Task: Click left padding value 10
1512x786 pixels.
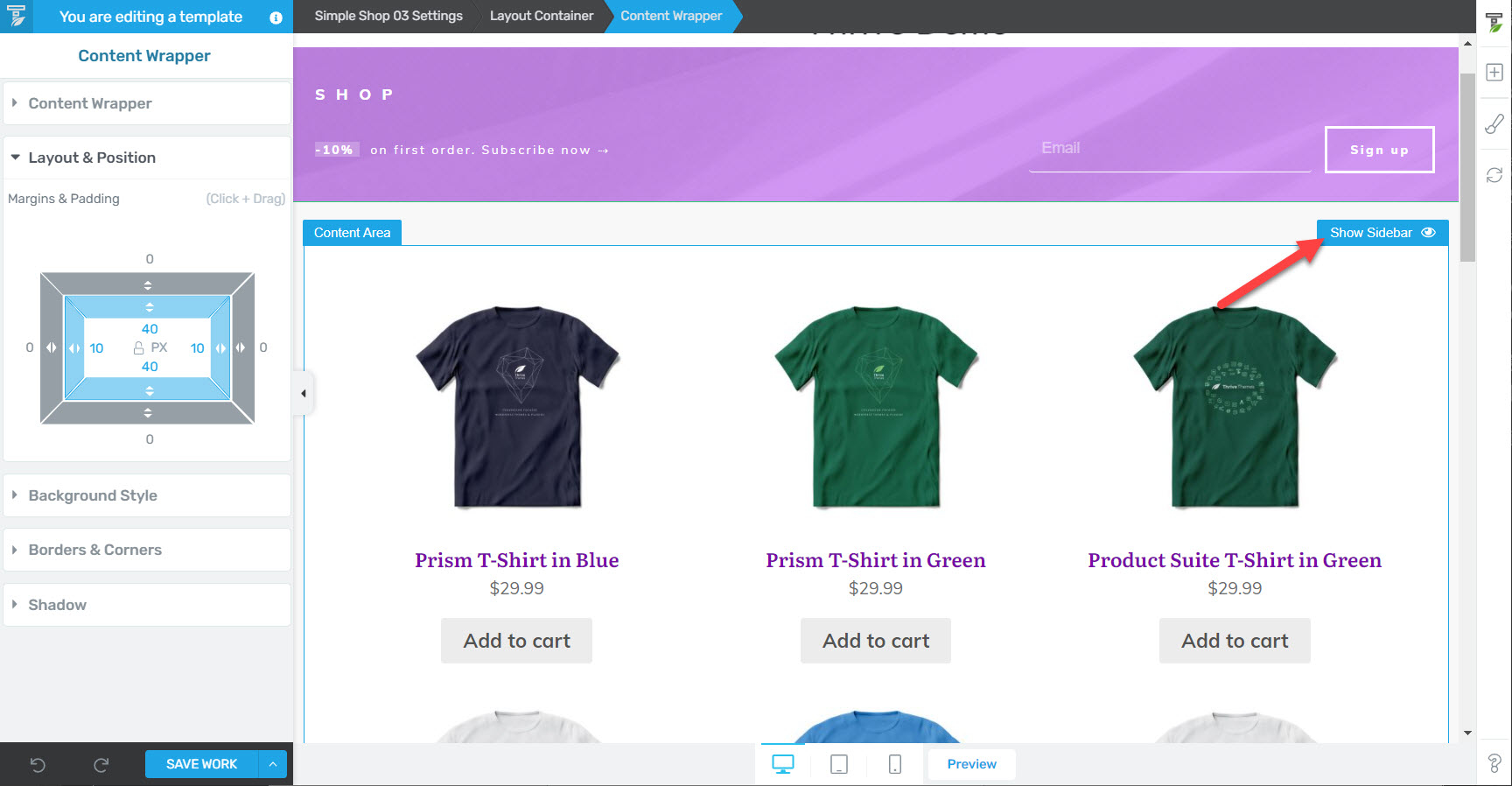Action: coord(96,348)
